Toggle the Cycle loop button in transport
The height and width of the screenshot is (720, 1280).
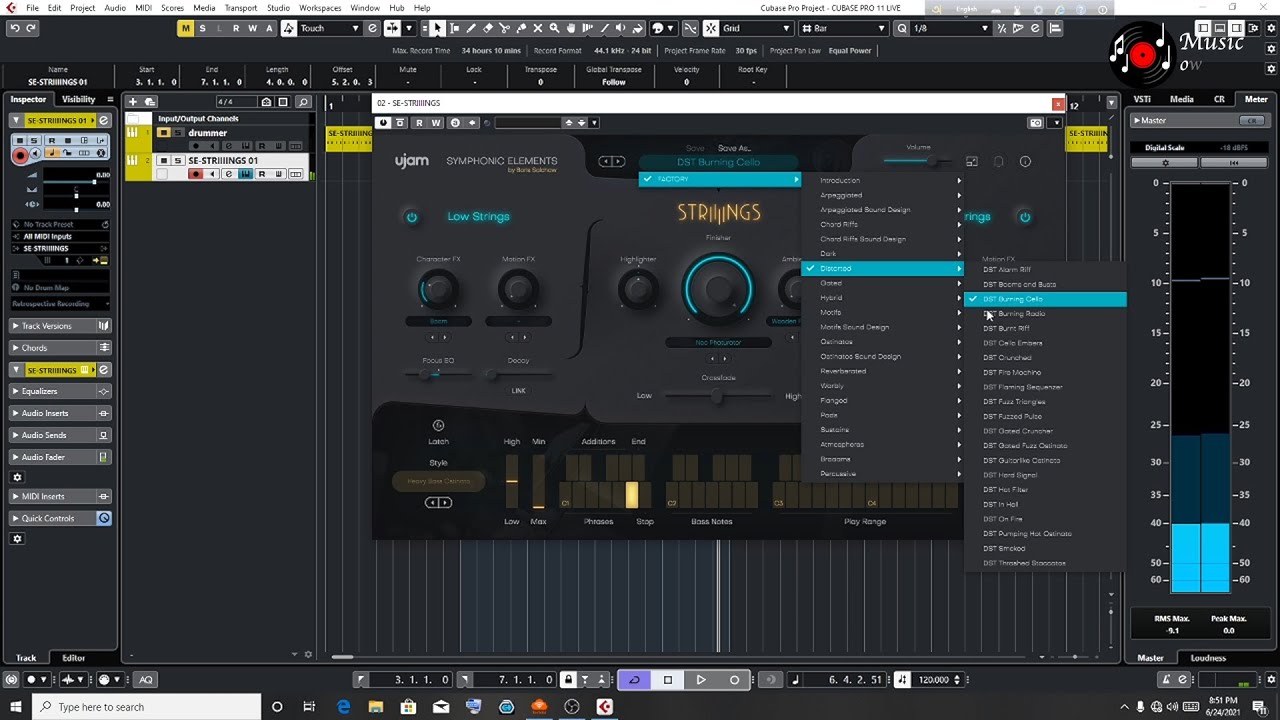click(634, 680)
